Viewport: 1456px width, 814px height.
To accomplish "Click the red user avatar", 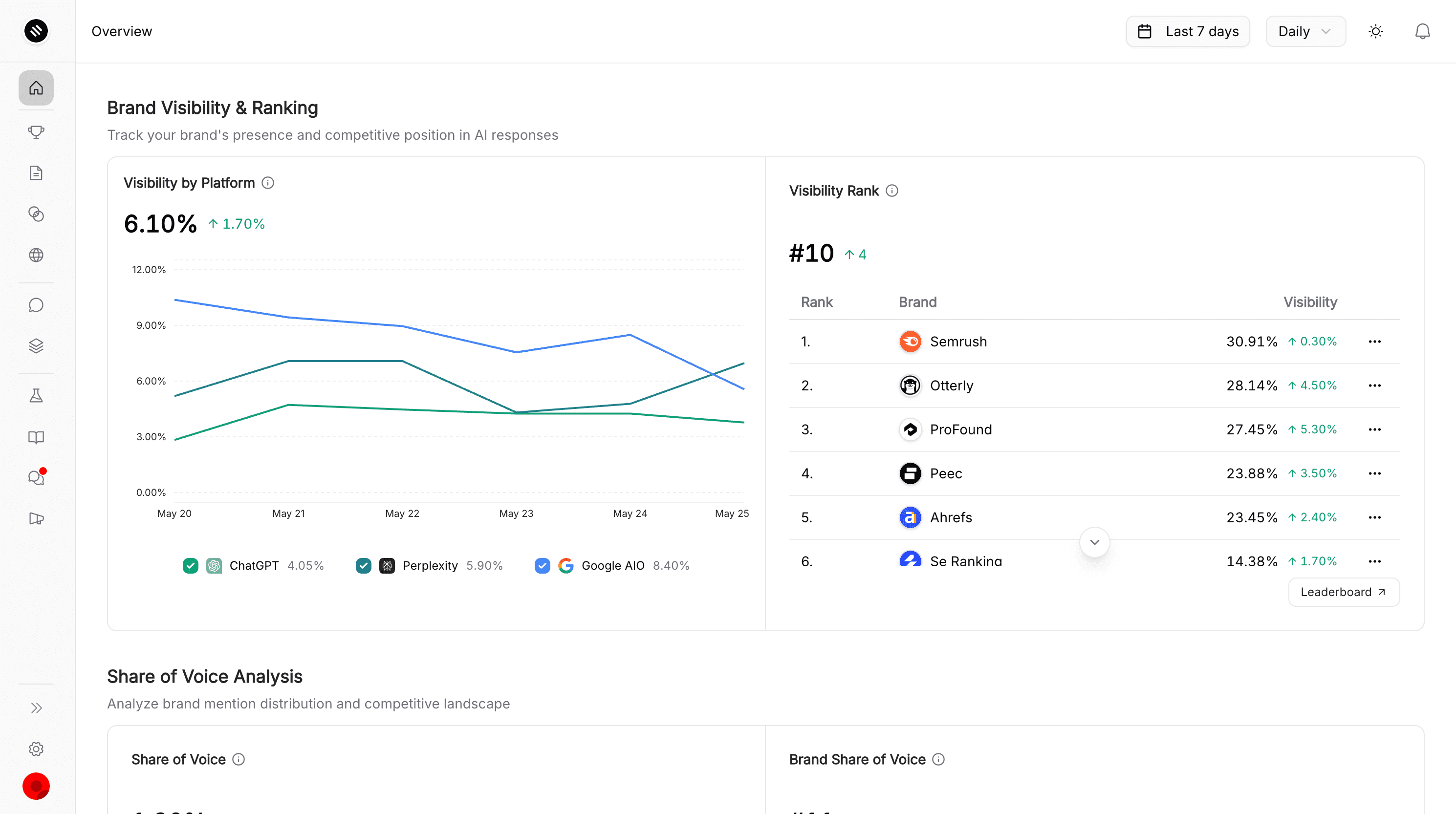I will (36, 786).
